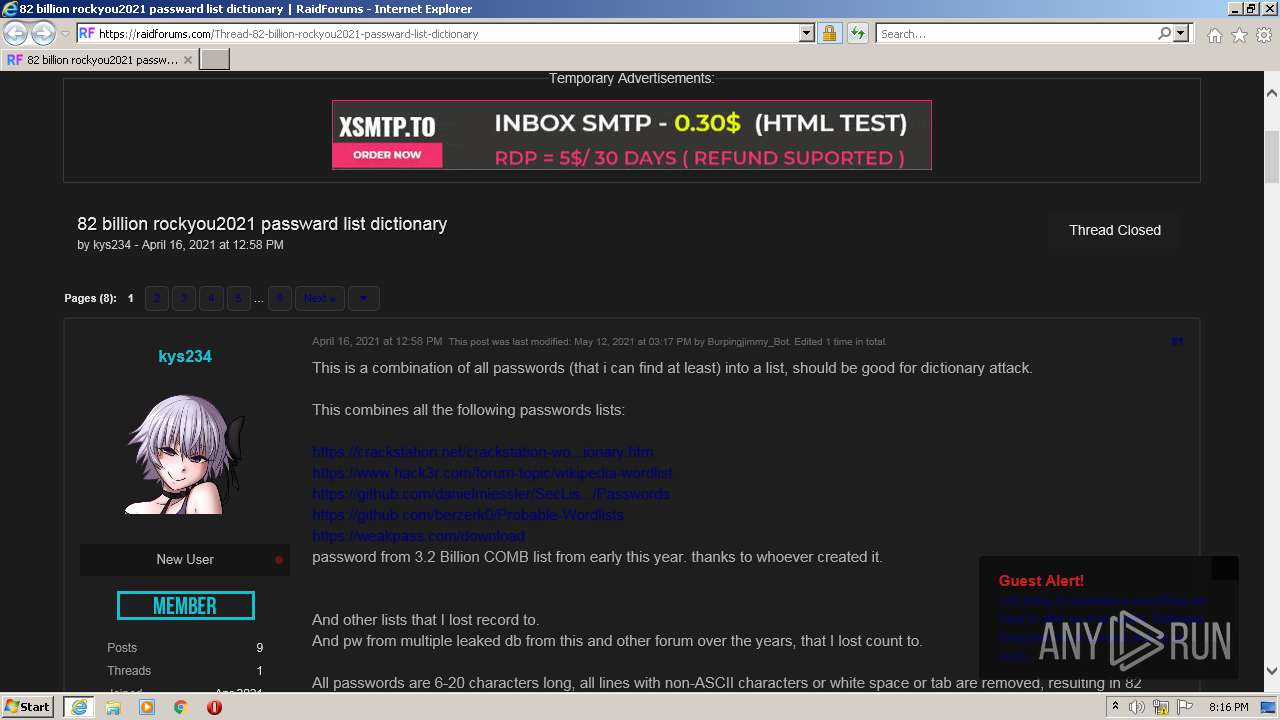Screen dimensions: 1280x720
Task: Open the media player taskbar icon
Action: click(147, 707)
